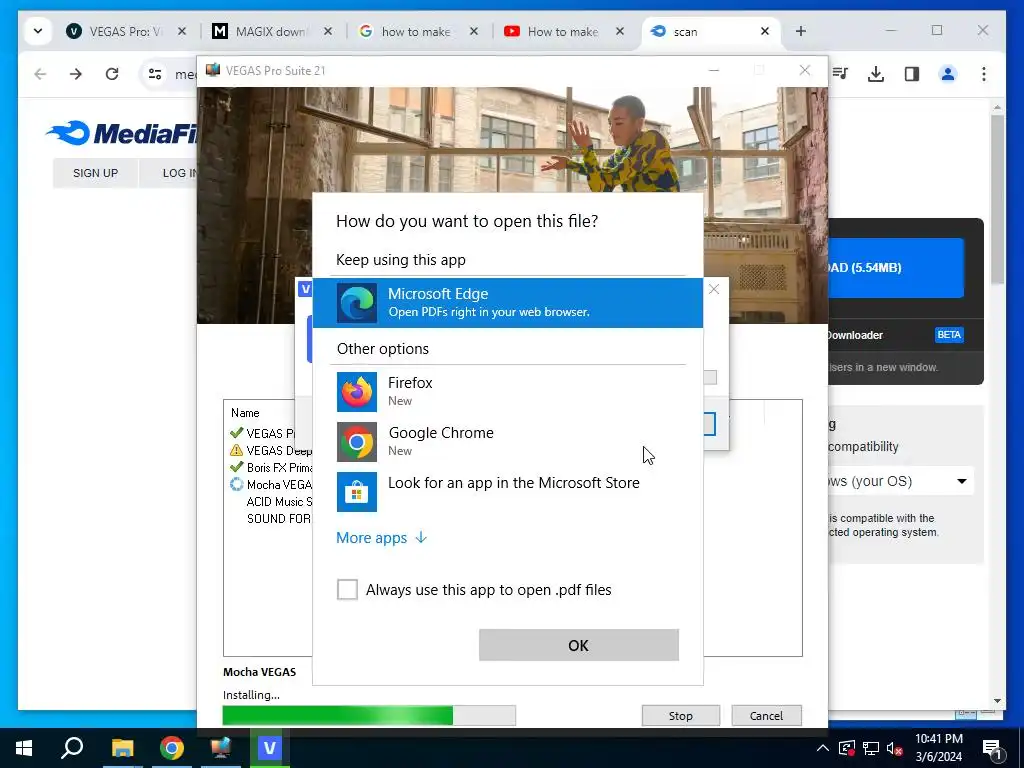Viewport: 1024px width, 768px height.
Task: Close the MAGIX download tab
Action: [x=328, y=31]
